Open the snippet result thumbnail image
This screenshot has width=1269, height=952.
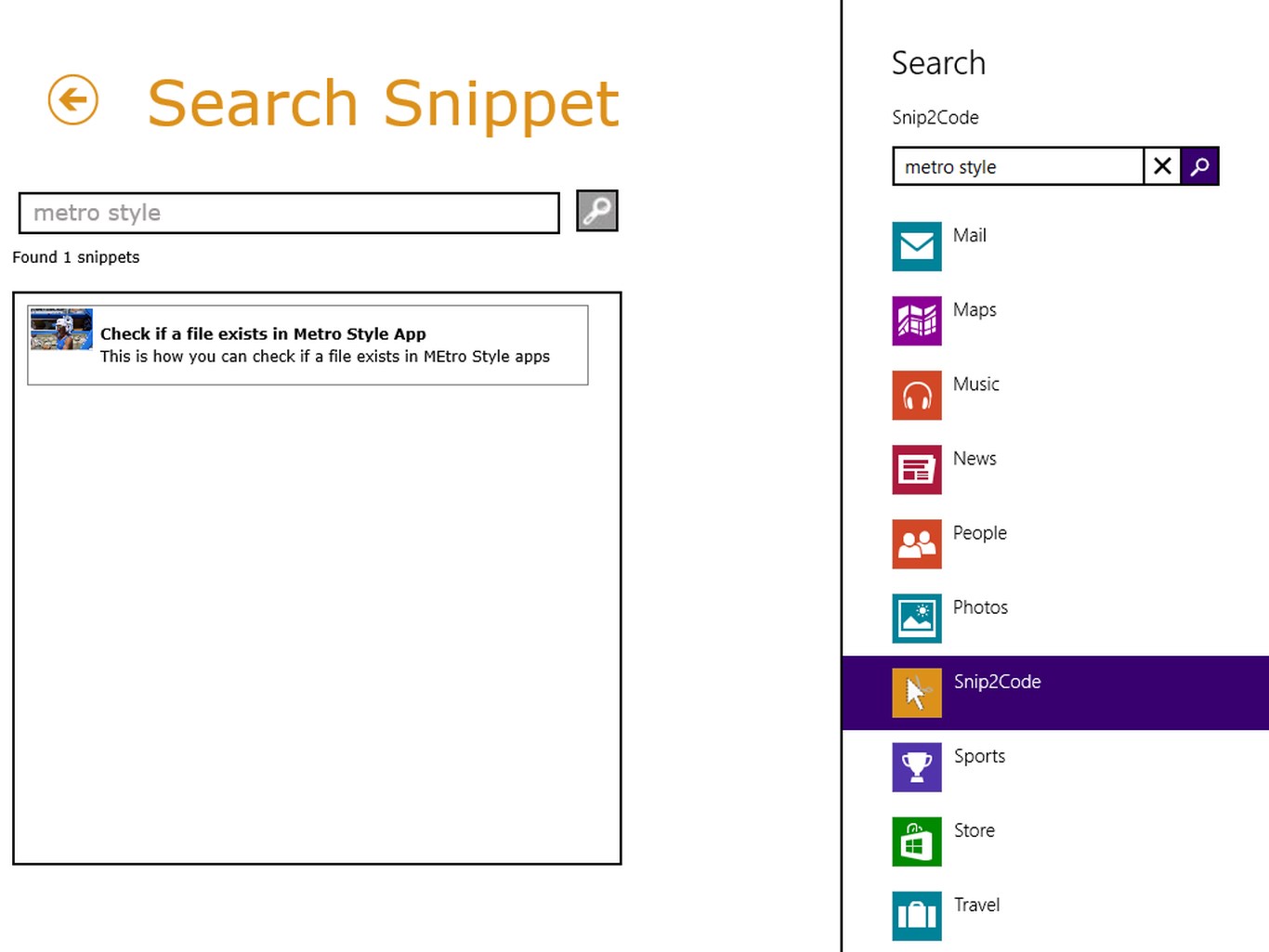[61, 330]
